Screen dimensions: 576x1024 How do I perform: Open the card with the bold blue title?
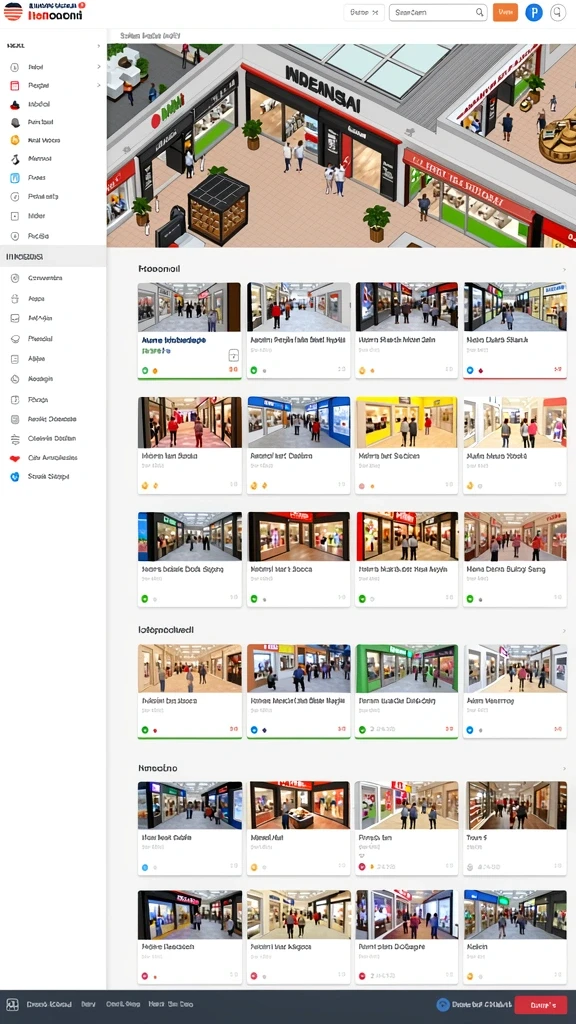click(x=189, y=330)
